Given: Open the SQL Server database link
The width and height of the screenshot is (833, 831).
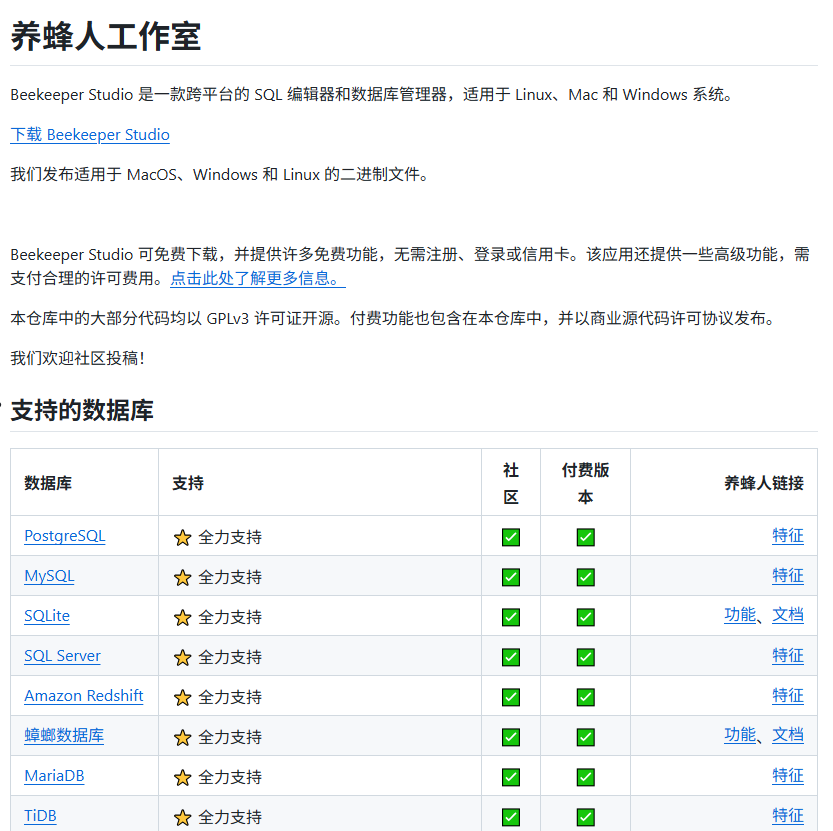Looking at the screenshot, I should click(62, 656).
